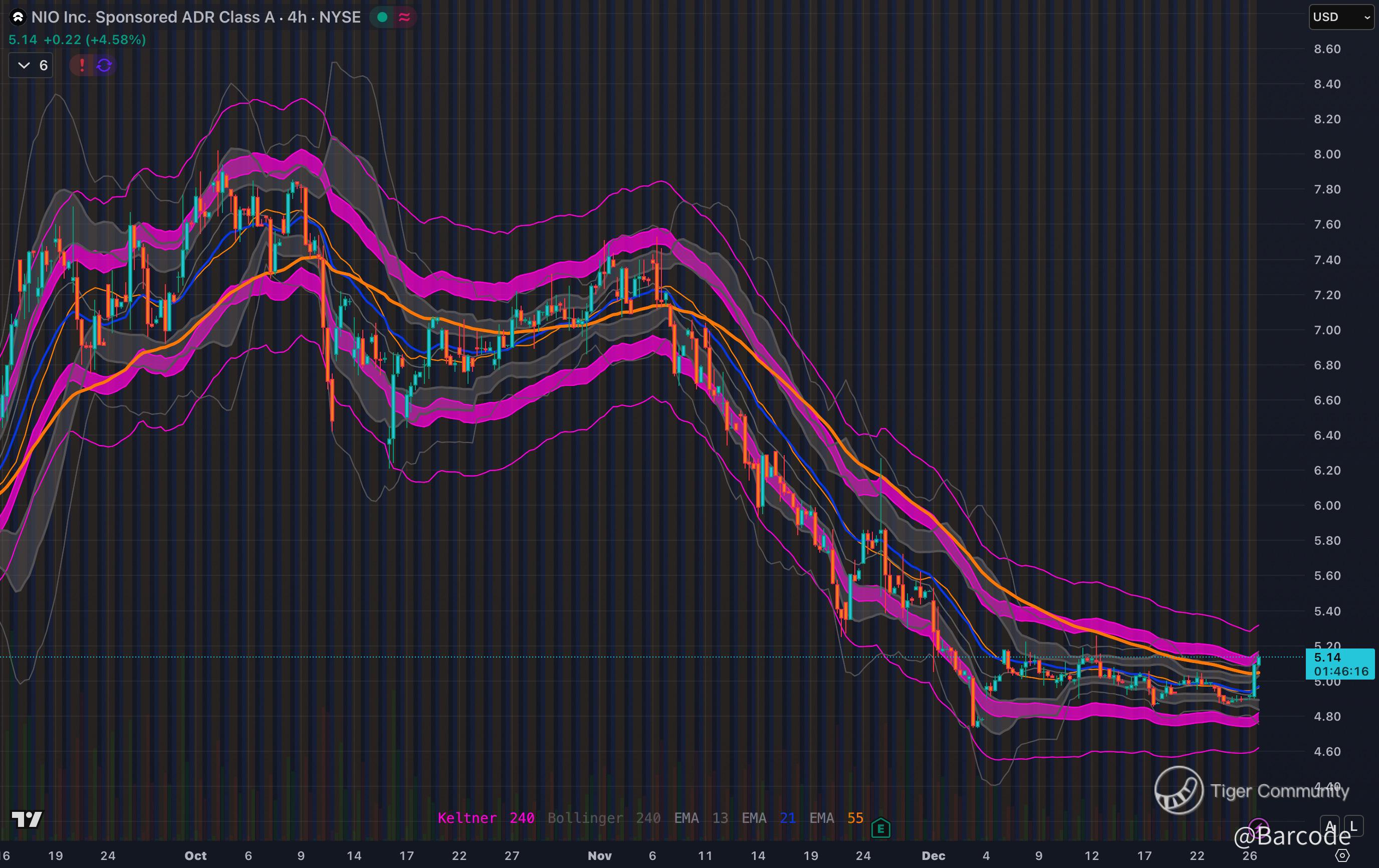Click the red exclamation warning icon
Viewport: 1379px width, 868px height.
[82, 65]
